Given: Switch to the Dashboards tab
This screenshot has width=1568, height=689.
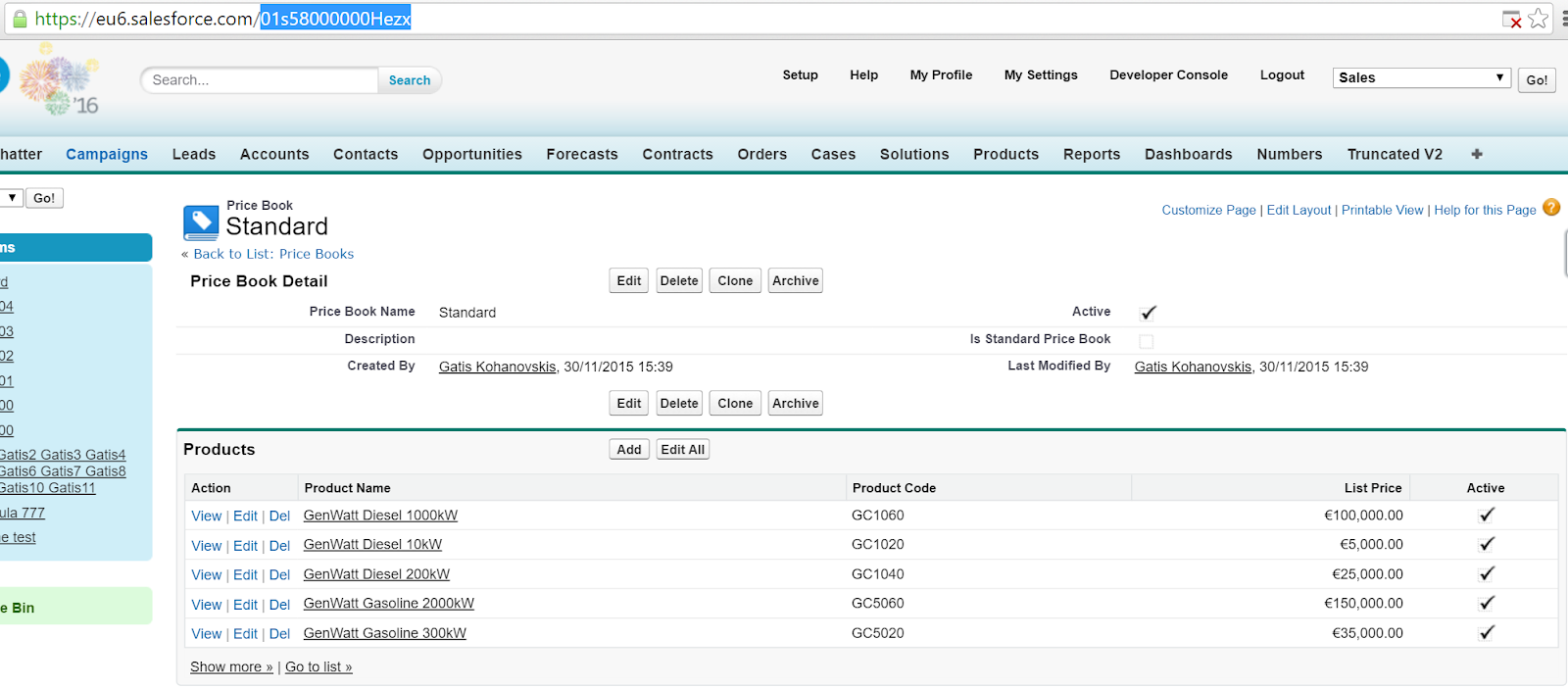Looking at the screenshot, I should tap(1189, 154).
